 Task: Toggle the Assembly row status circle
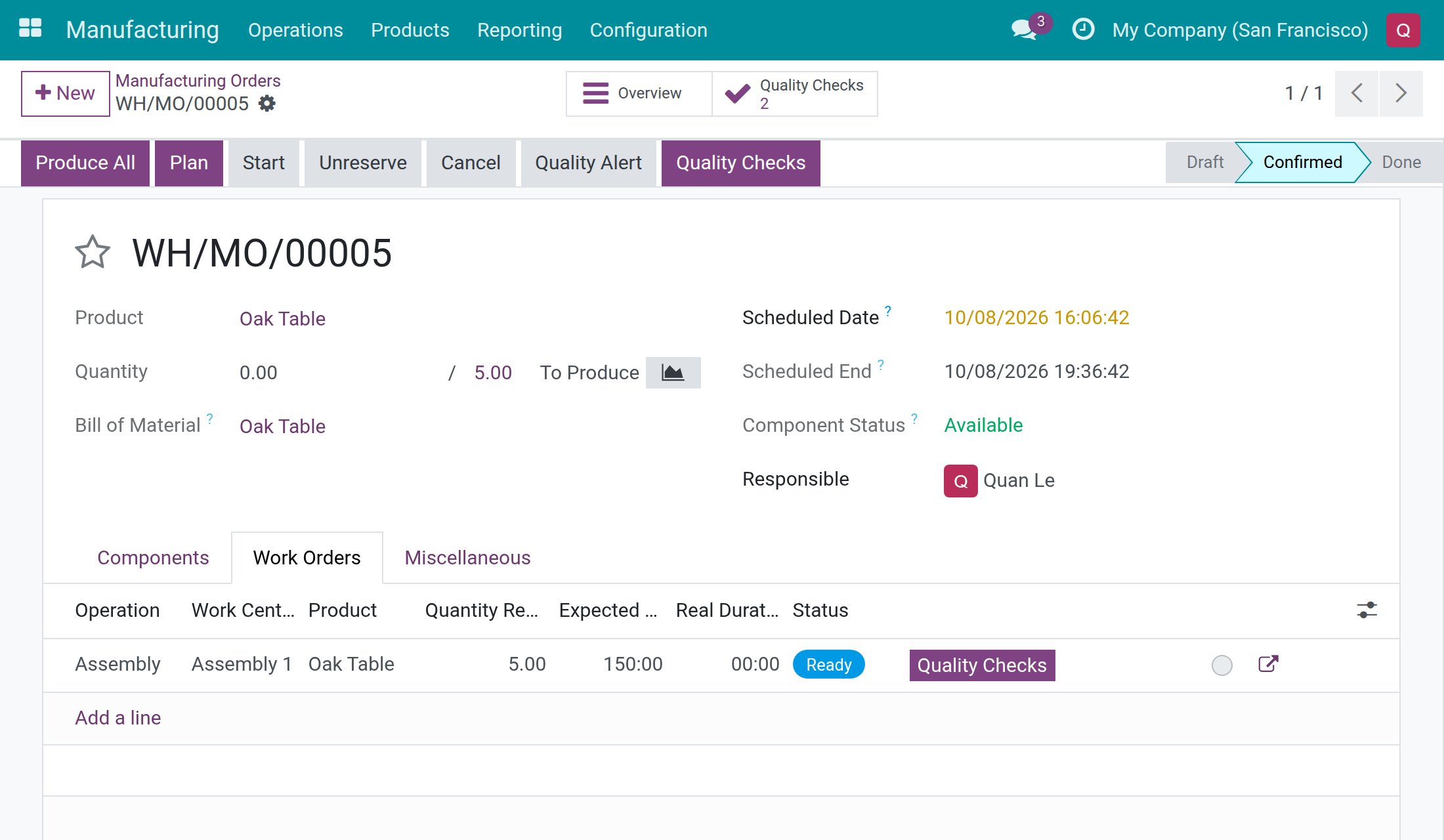coord(1221,665)
